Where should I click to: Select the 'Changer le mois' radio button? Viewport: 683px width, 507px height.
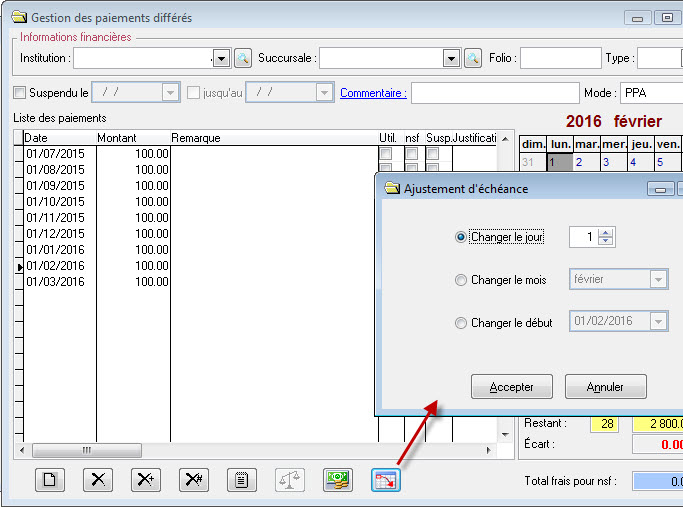(x=461, y=280)
